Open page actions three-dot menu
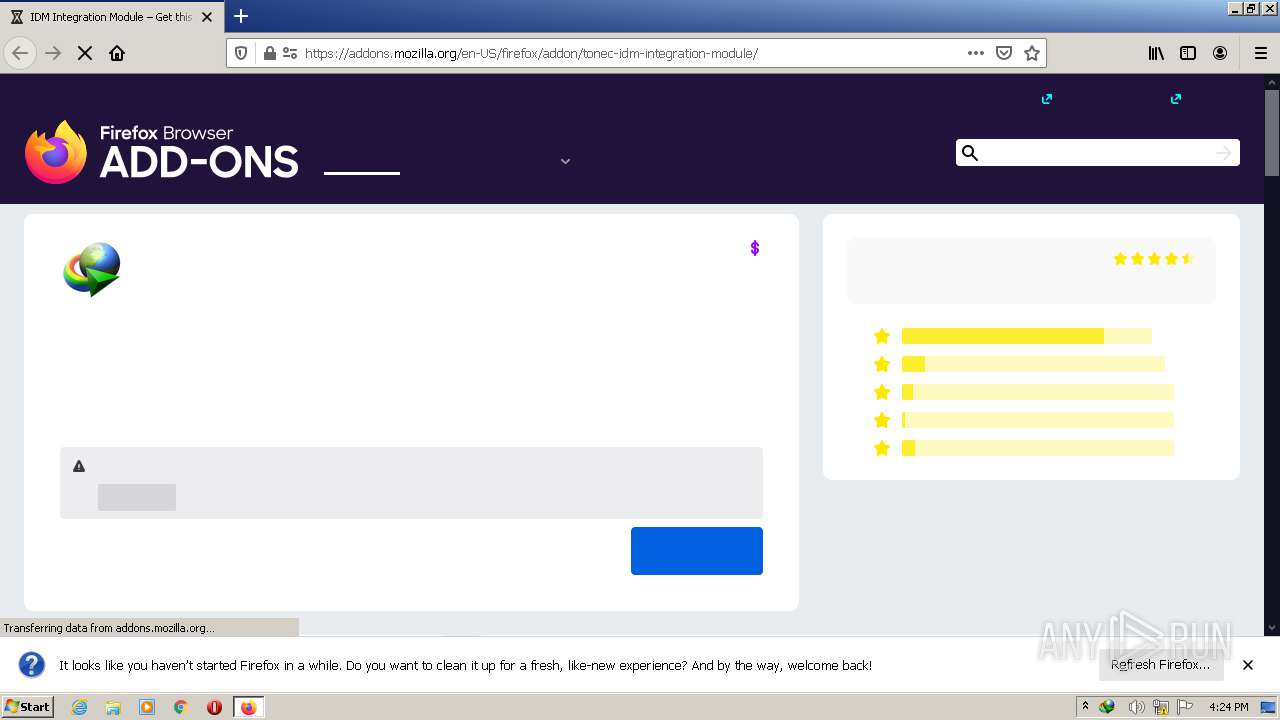 pos(976,53)
